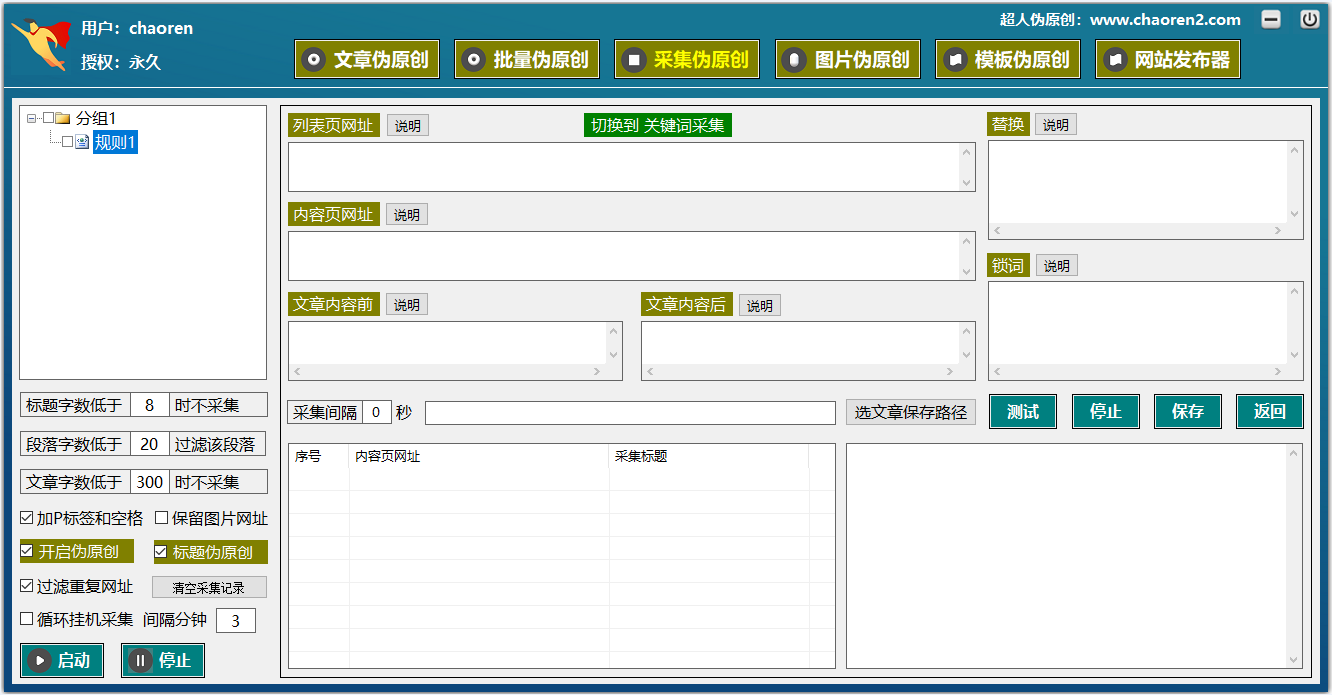Open the 文章伪原创 tab
Viewport: 1332px width, 695px height.
point(367,59)
